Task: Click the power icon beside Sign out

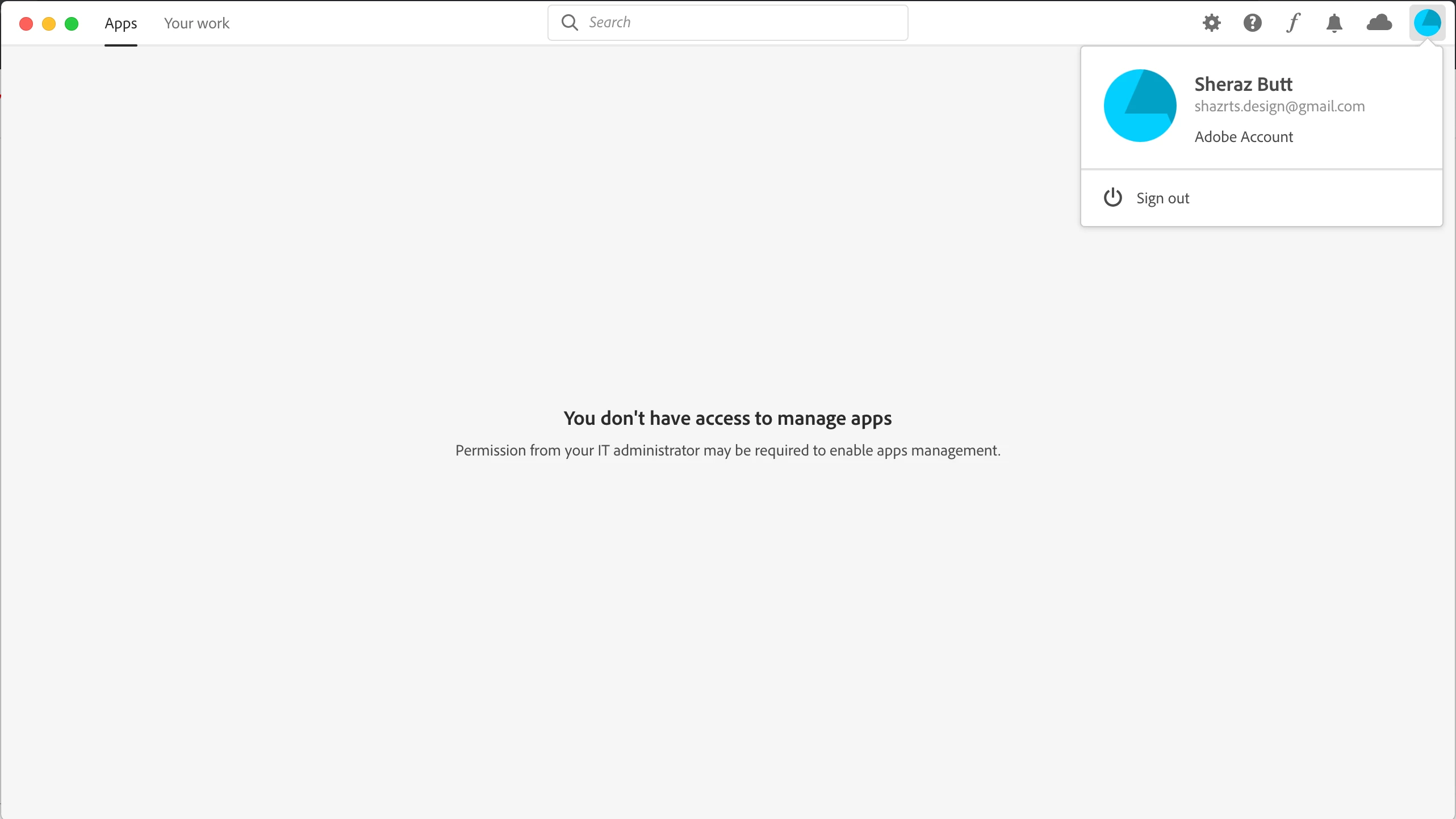Action: point(1112,198)
